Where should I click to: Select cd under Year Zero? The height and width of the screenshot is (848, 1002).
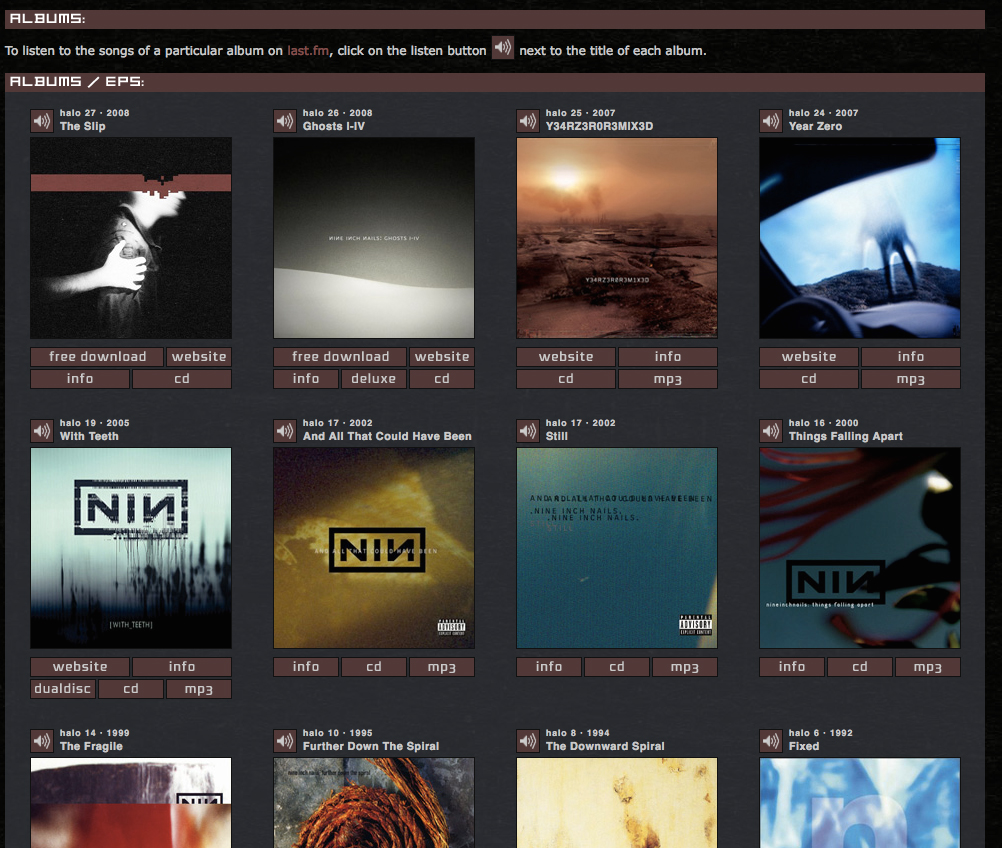[x=808, y=379]
